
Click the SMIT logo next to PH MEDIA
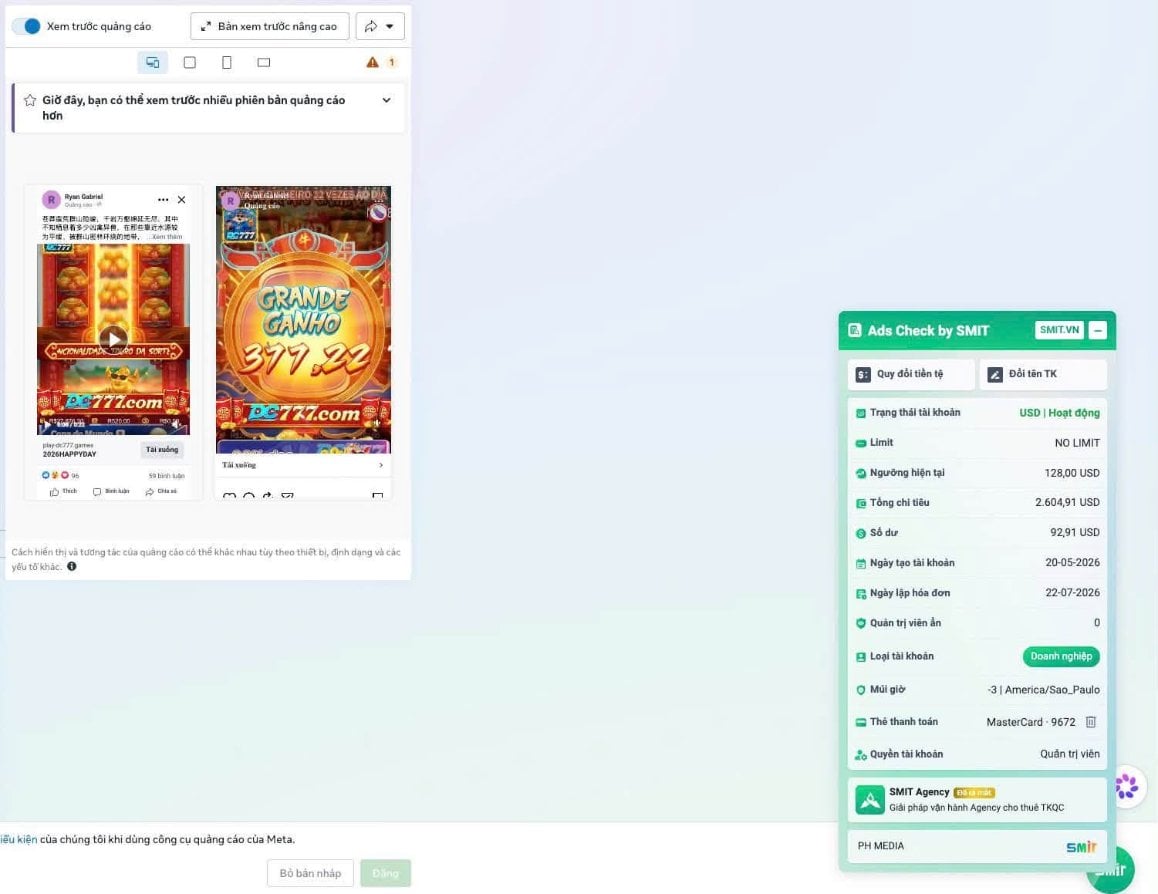coord(1081,847)
